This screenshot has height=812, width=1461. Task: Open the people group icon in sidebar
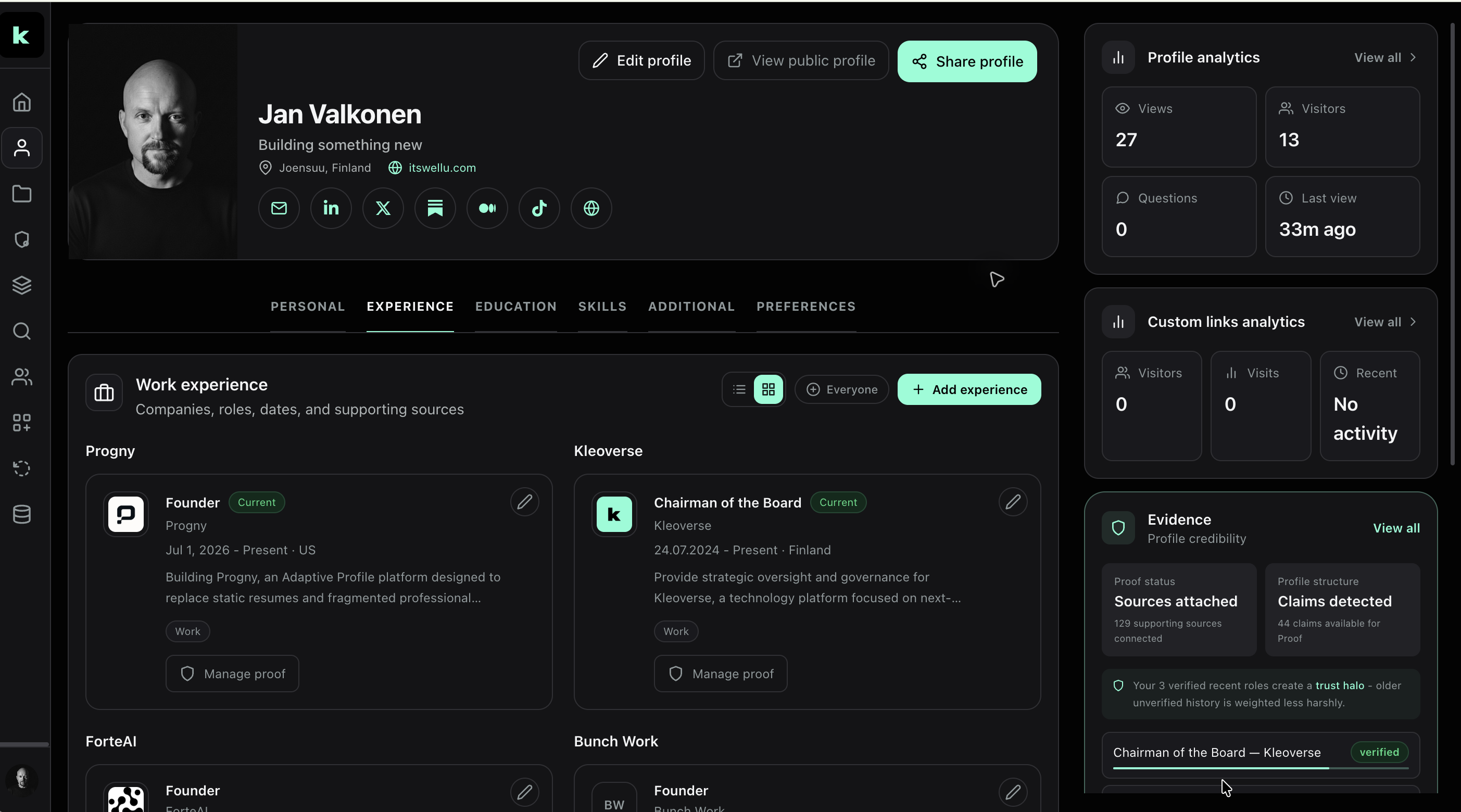point(21,377)
